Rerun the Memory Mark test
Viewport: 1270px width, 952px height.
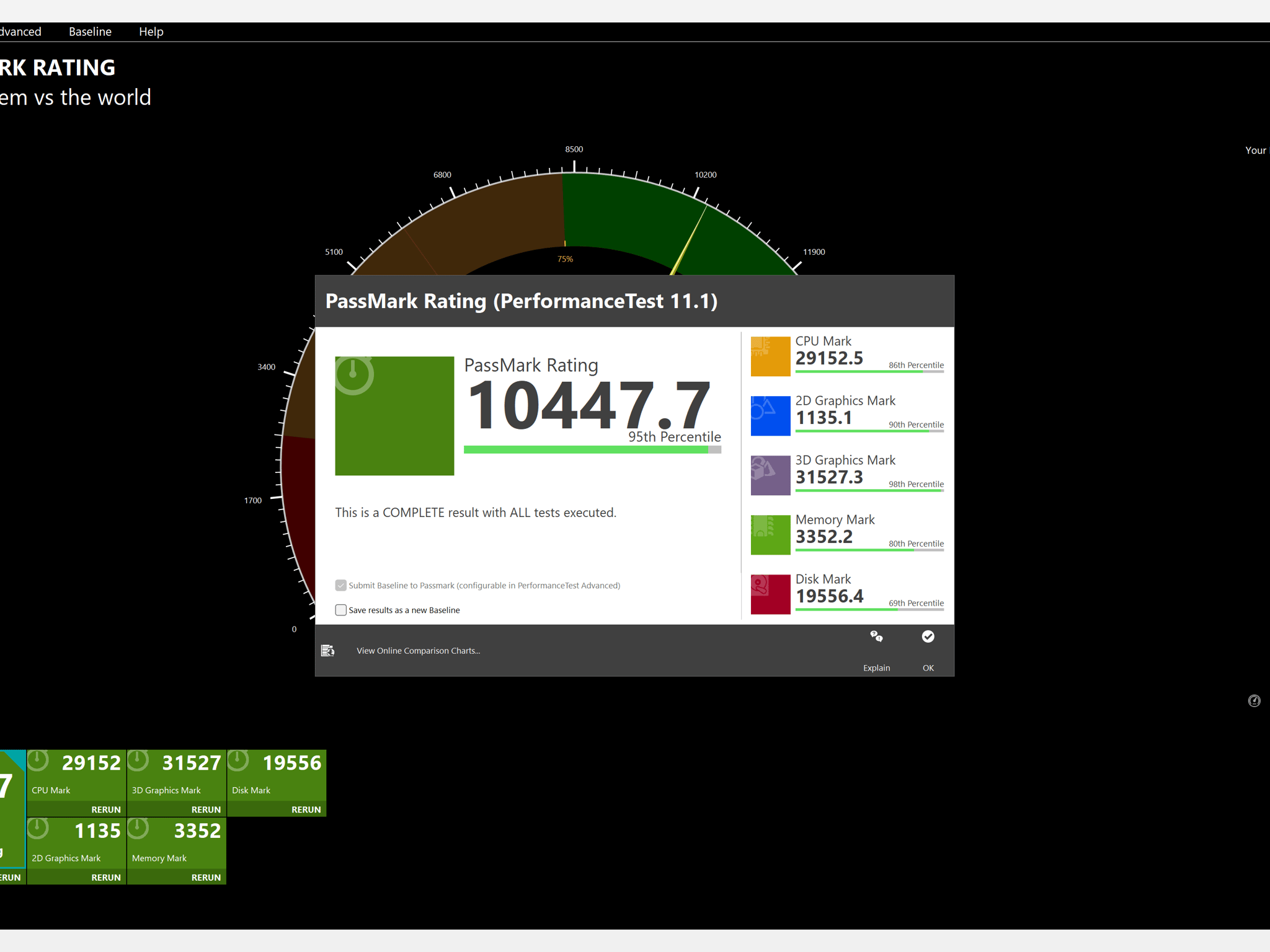206,877
